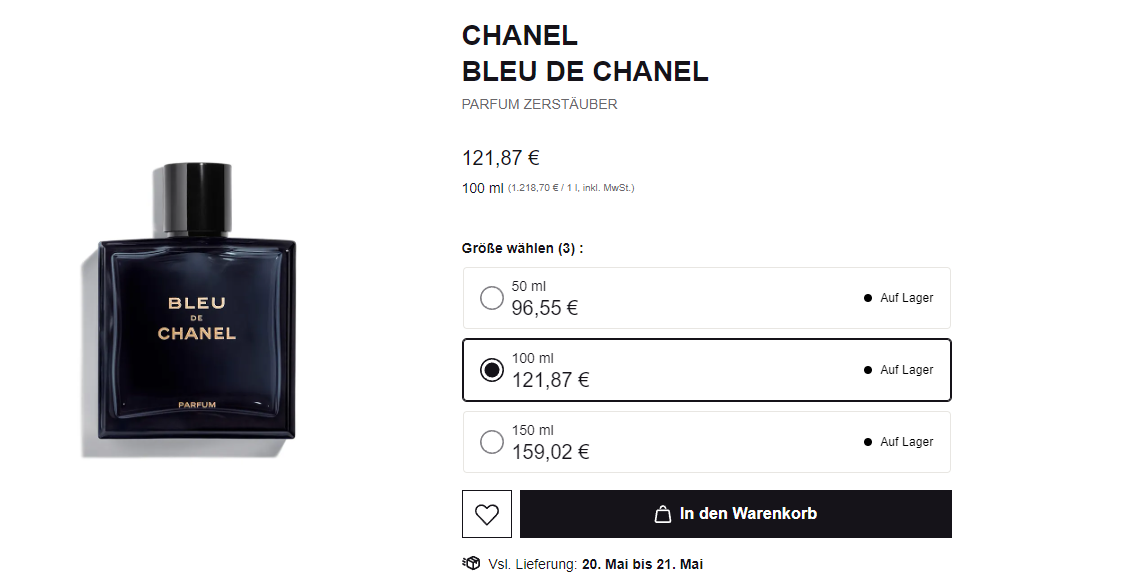Viewport: 1132px width, 576px height.
Task: Open the CHANEL brand name link
Action: pos(519,35)
